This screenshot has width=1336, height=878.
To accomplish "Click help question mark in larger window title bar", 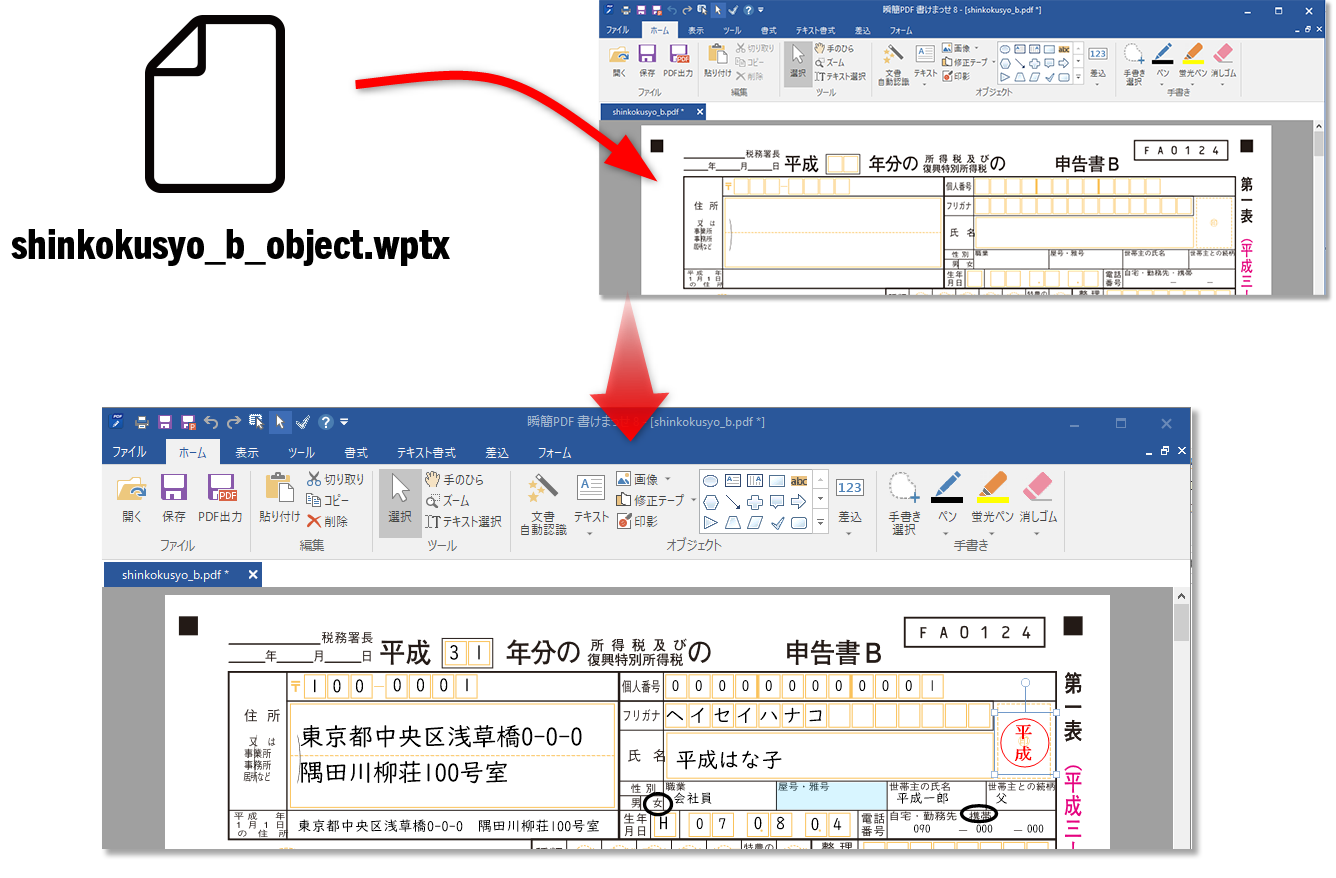I will click(325, 422).
